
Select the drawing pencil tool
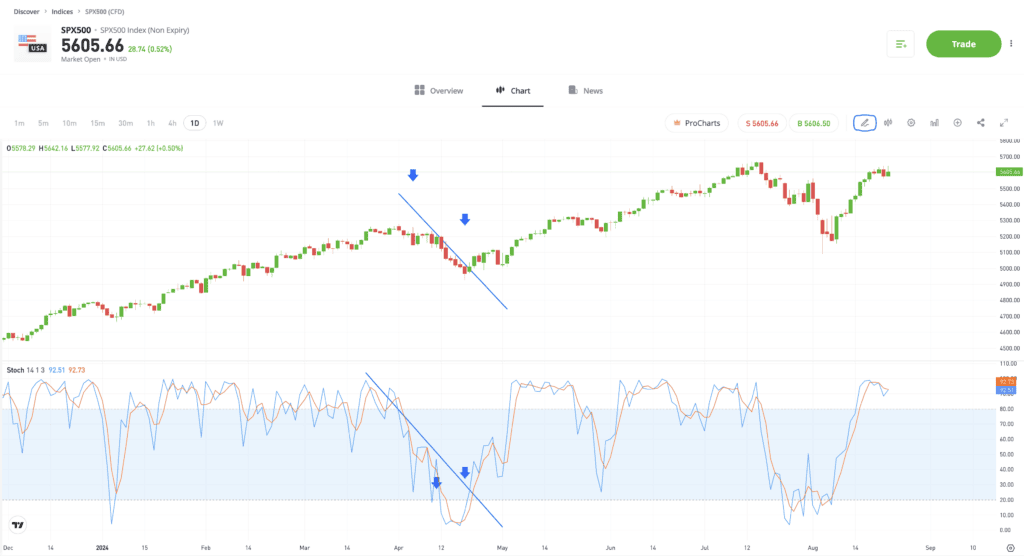click(x=865, y=123)
